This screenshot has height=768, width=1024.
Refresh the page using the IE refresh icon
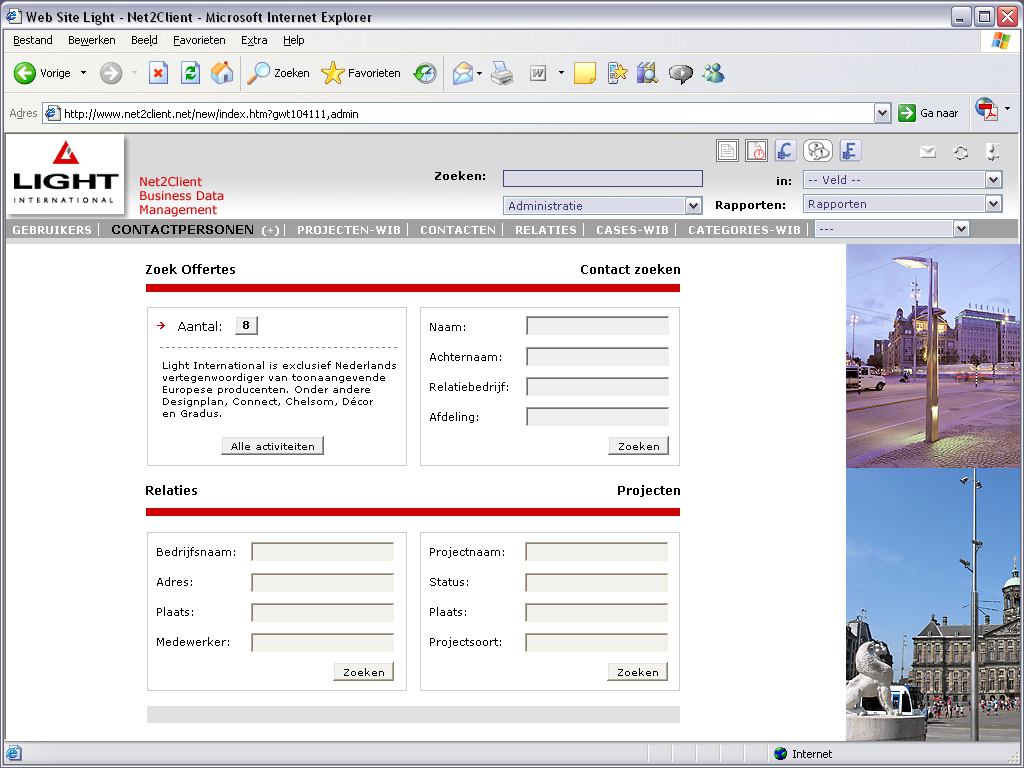tap(190, 73)
